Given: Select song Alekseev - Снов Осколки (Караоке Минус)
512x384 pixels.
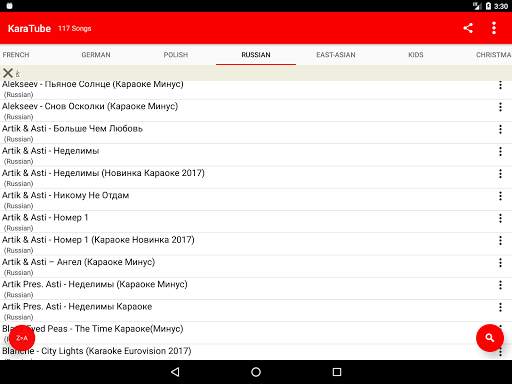Looking at the screenshot, I should 256,111.
